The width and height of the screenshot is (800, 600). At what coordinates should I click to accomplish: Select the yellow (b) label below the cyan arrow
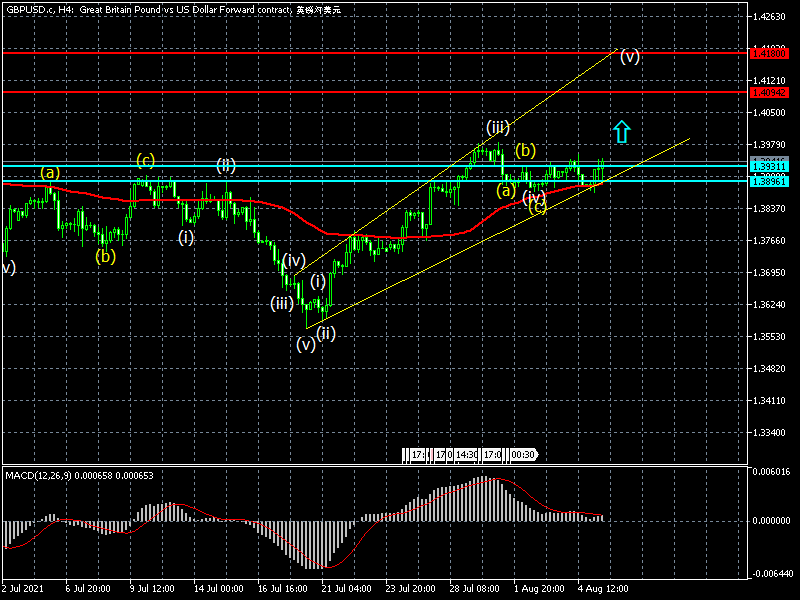(x=526, y=151)
